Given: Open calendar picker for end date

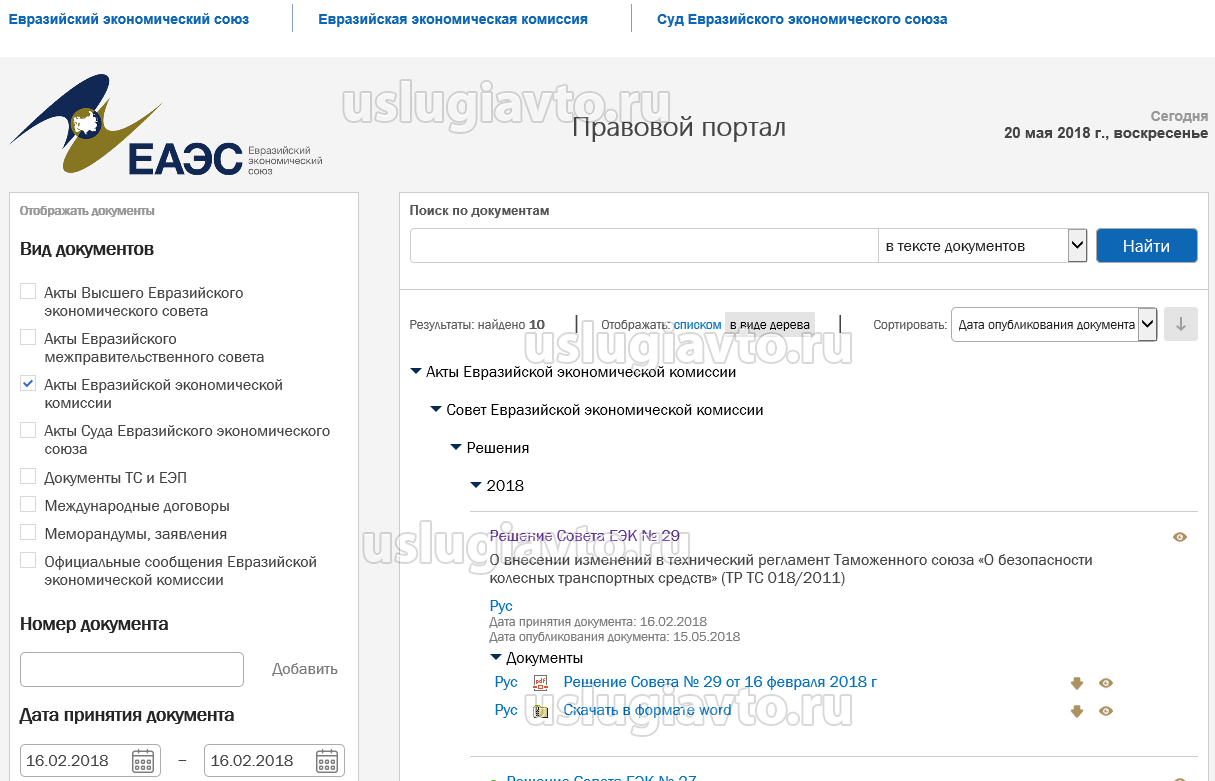Looking at the screenshot, I should [327, 761].
